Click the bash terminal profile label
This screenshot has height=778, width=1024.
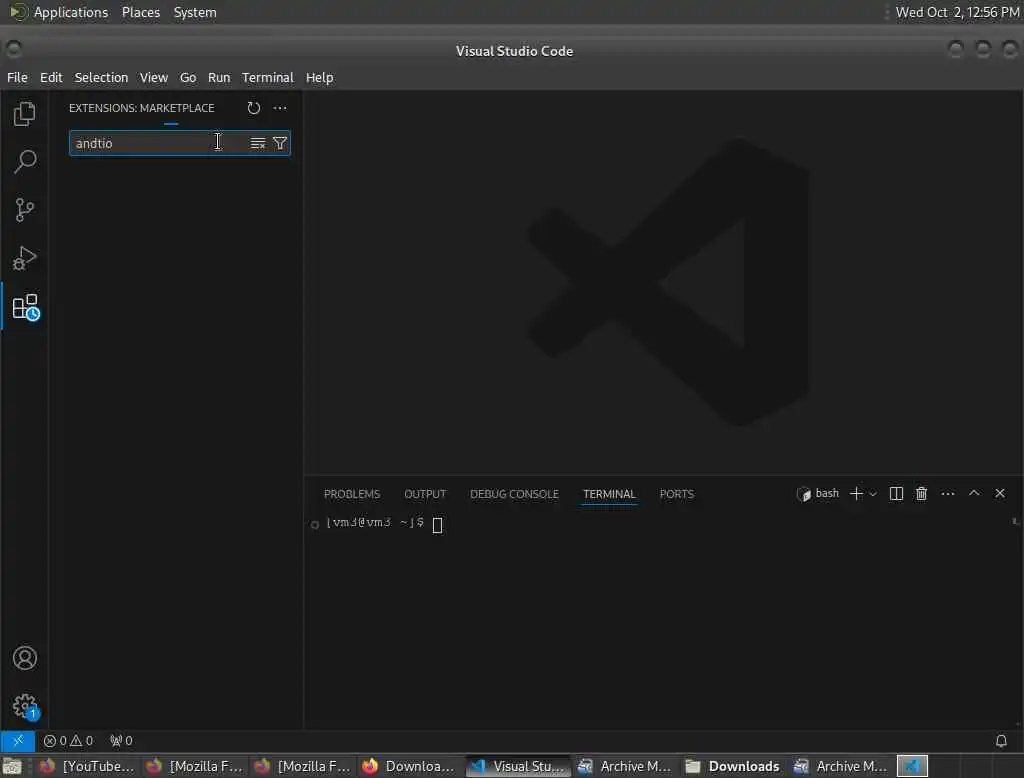coord(818,494)
